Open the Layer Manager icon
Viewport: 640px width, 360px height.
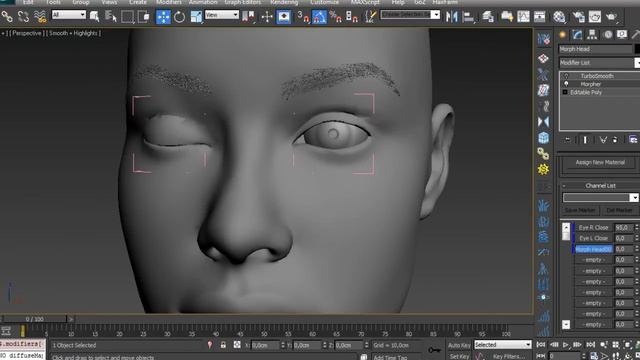tap(488, 17)
